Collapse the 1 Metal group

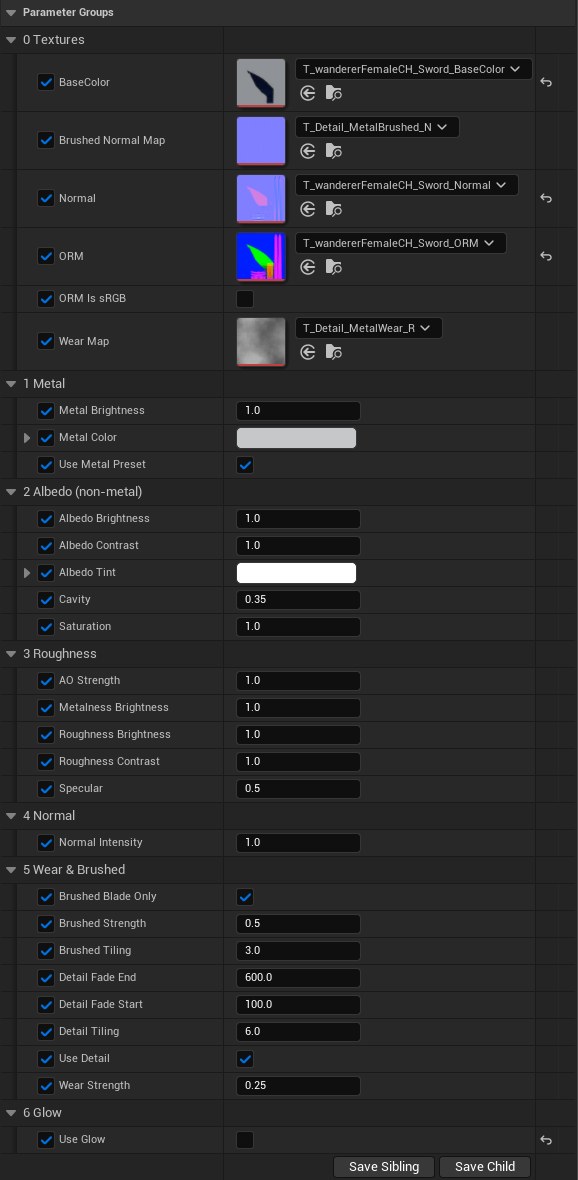pyautogui.click(x=11, y=384)
